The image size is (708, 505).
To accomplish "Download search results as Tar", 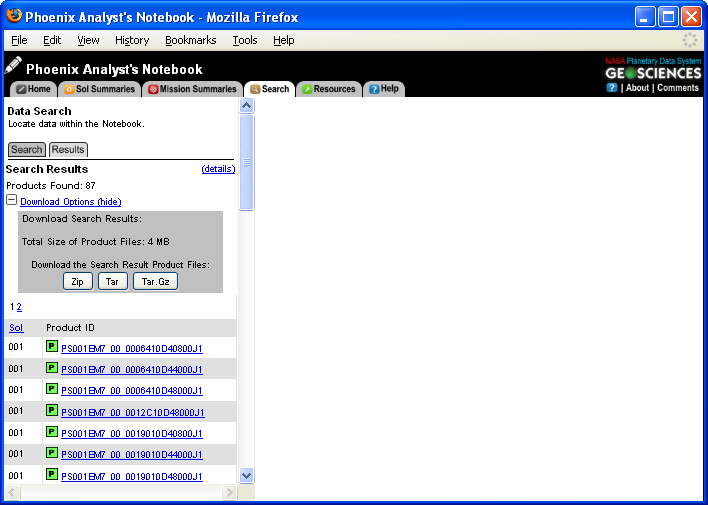I will pos(112,281).
